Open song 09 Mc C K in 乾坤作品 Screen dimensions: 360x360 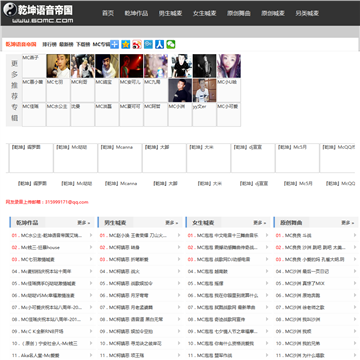pos(42,331)
